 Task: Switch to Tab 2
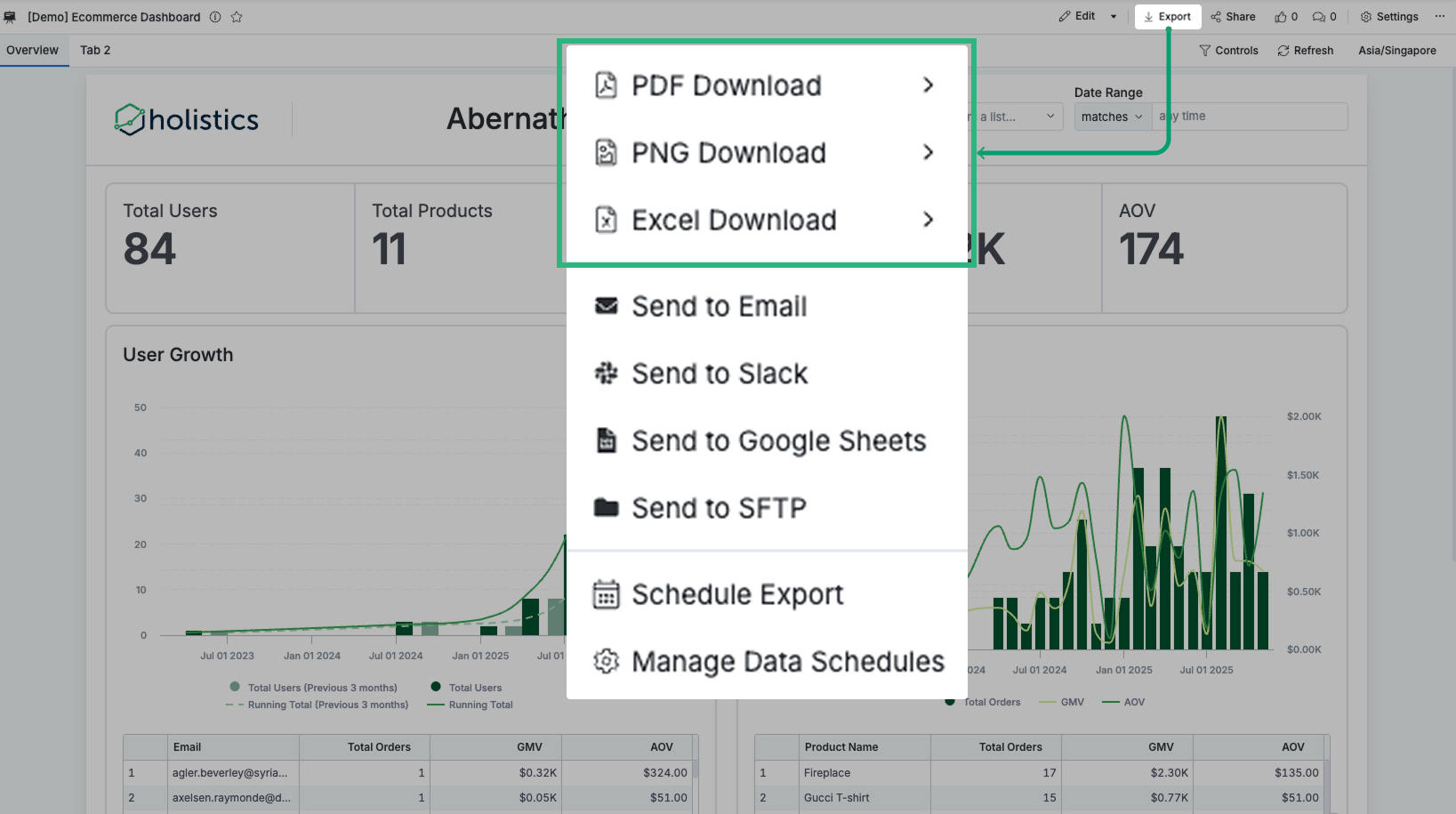(95, 50)
